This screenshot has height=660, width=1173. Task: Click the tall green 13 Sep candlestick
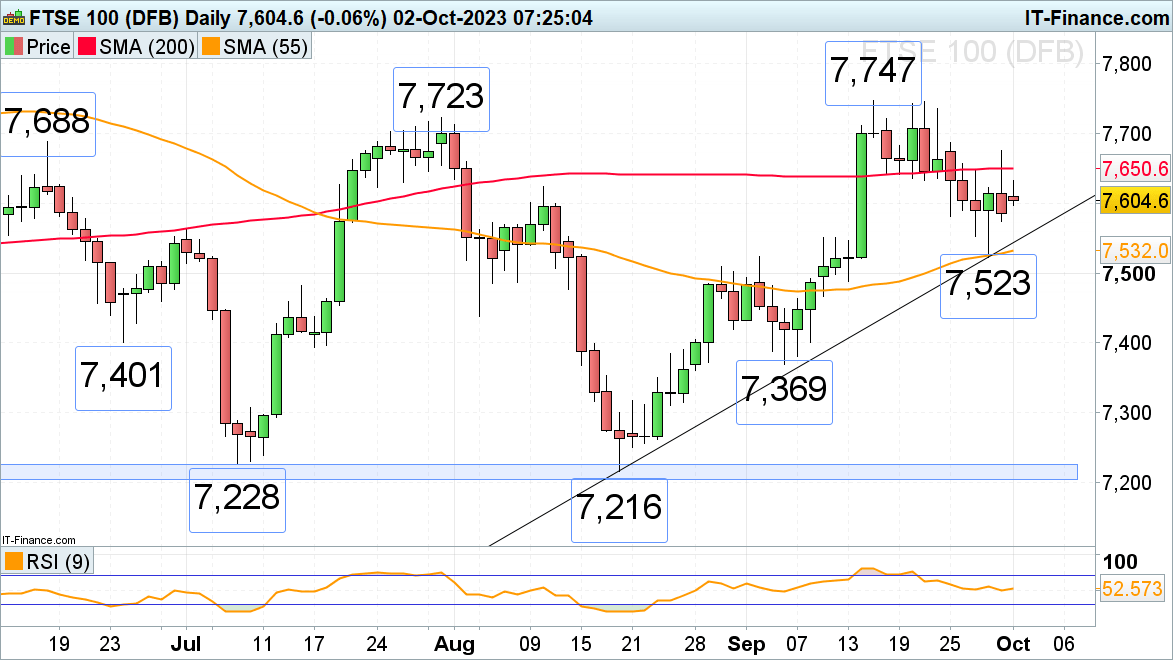861,196
